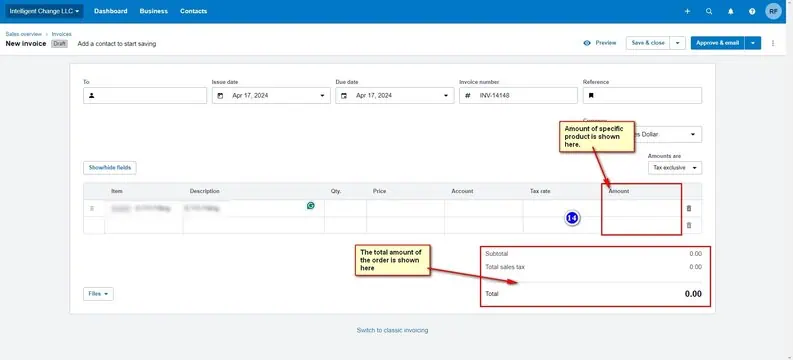Open search with the magnifier icon
This screenshot has width=793, height=360.
pos(709,11)
